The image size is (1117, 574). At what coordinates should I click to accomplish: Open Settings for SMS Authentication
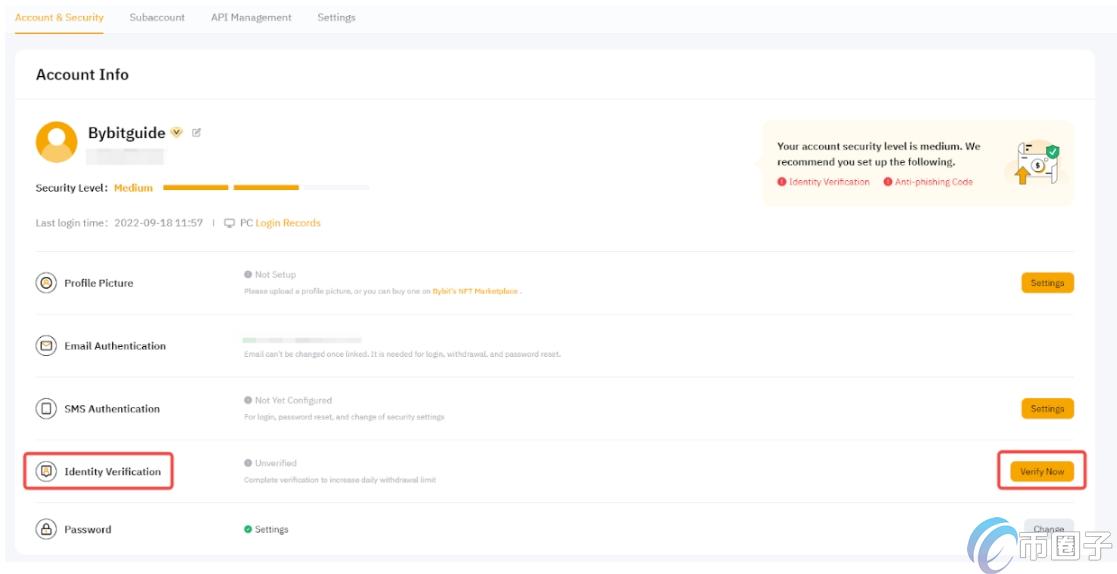[x=1047, y=409]
